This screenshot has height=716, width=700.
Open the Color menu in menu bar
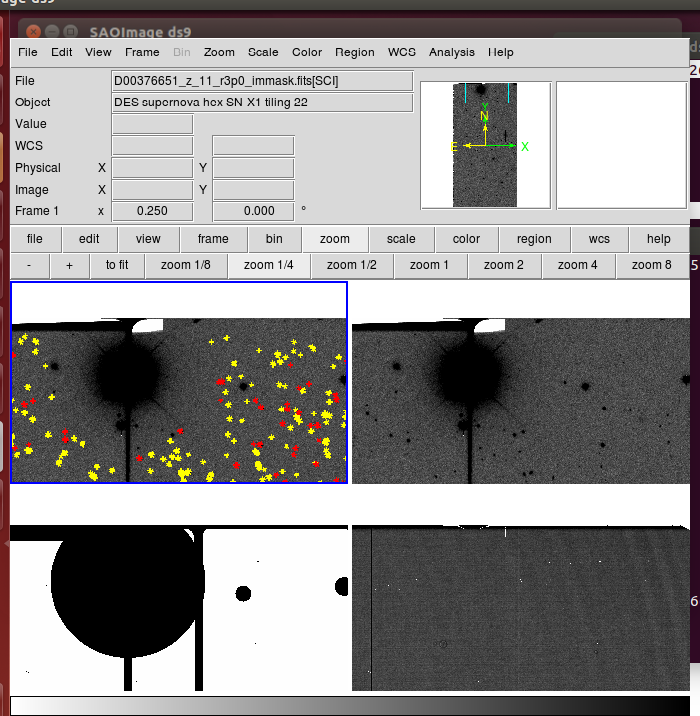click(307, 52)
